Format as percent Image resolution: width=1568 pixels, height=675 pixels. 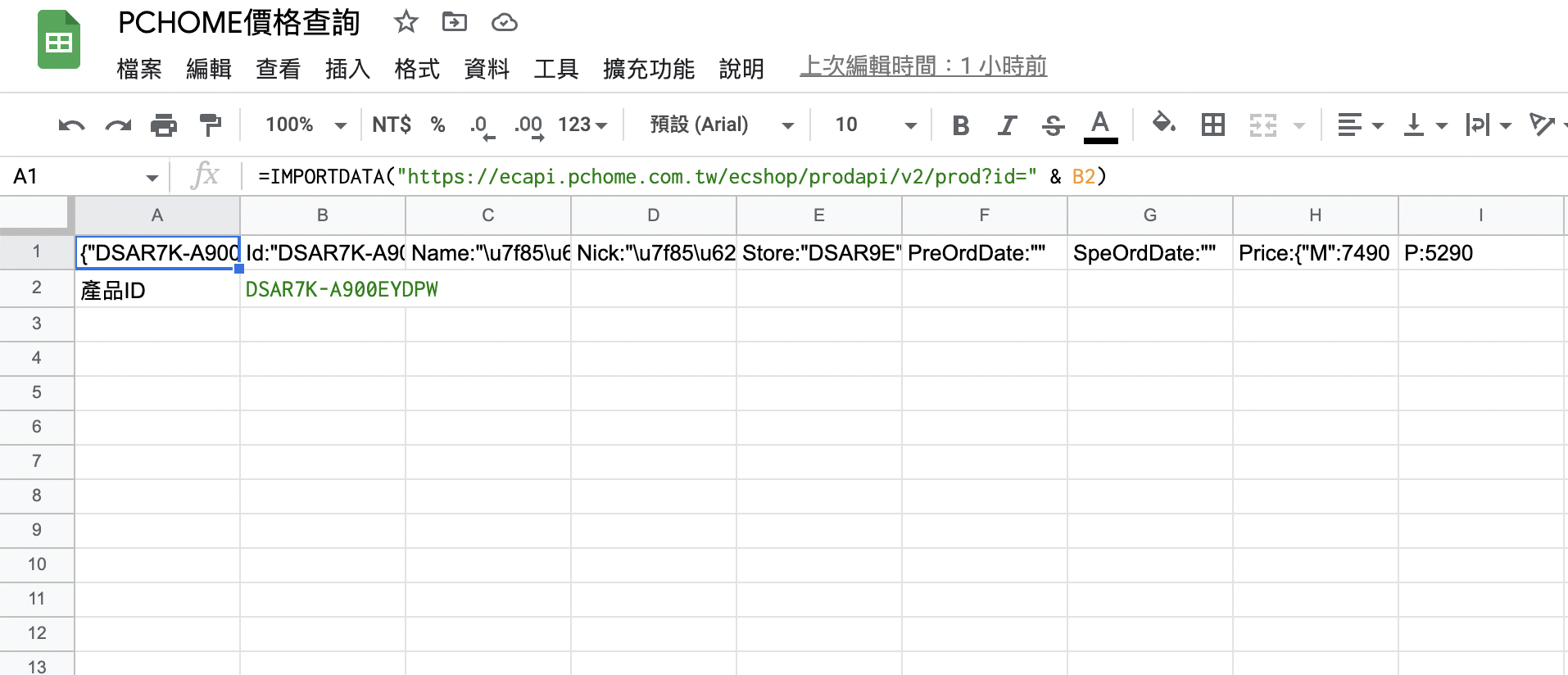(x=438, y=125)
